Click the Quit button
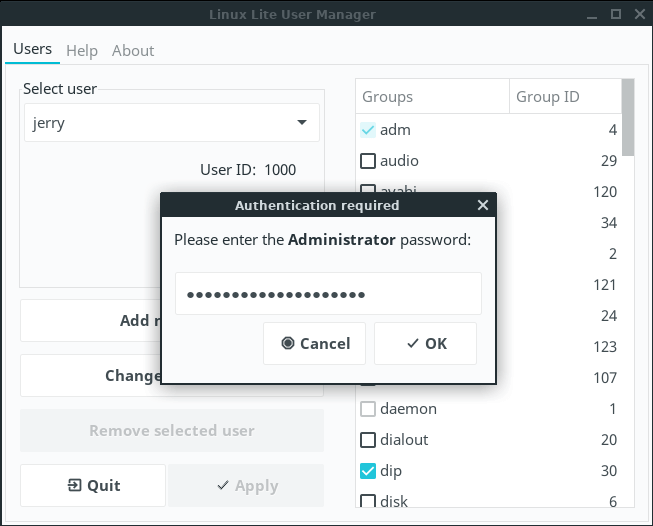This screenshot has width=653, height=526. 93,485
